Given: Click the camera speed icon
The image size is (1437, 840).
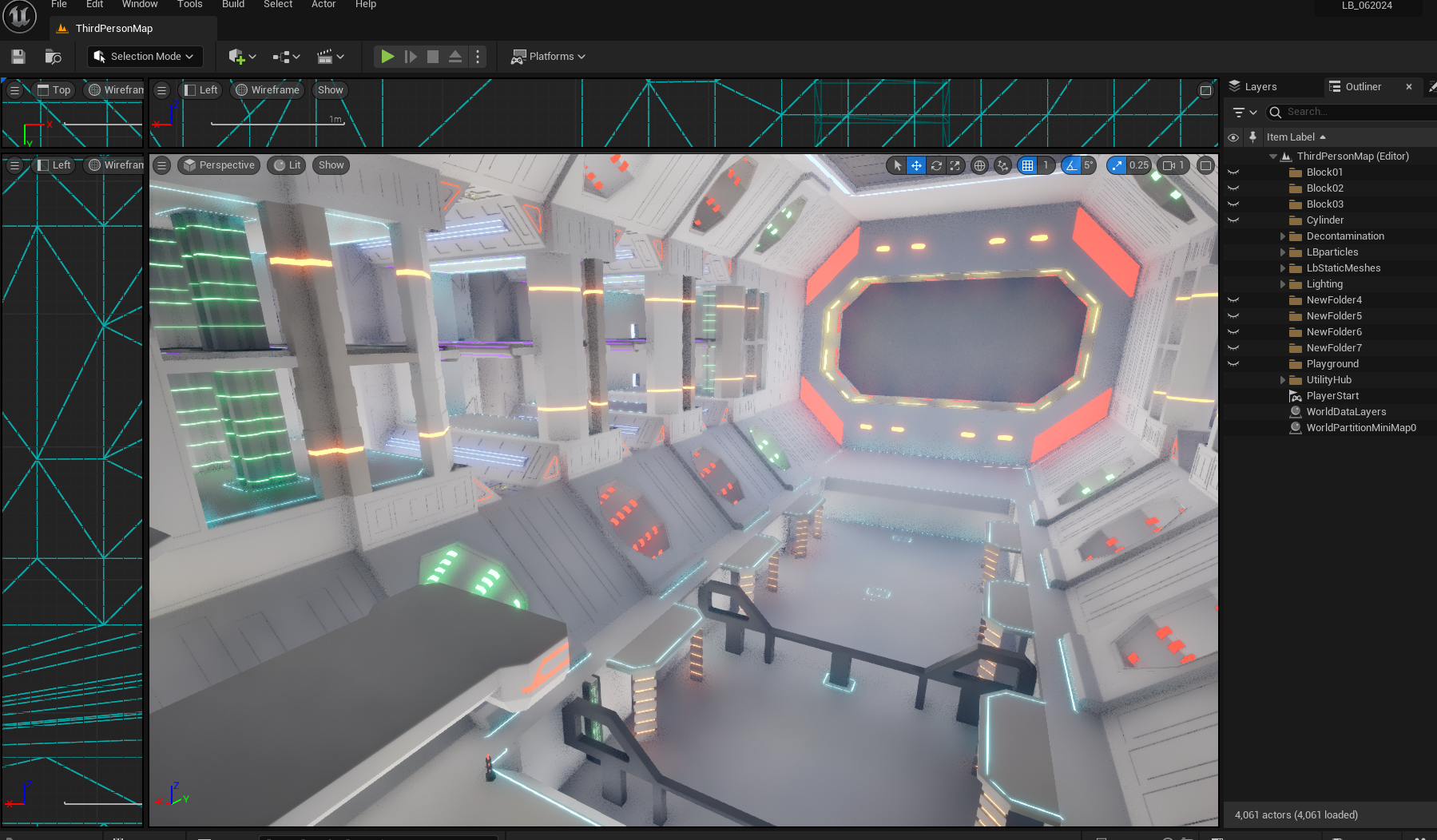Looking at the screenshot, I should click(x=1169, y=165).
